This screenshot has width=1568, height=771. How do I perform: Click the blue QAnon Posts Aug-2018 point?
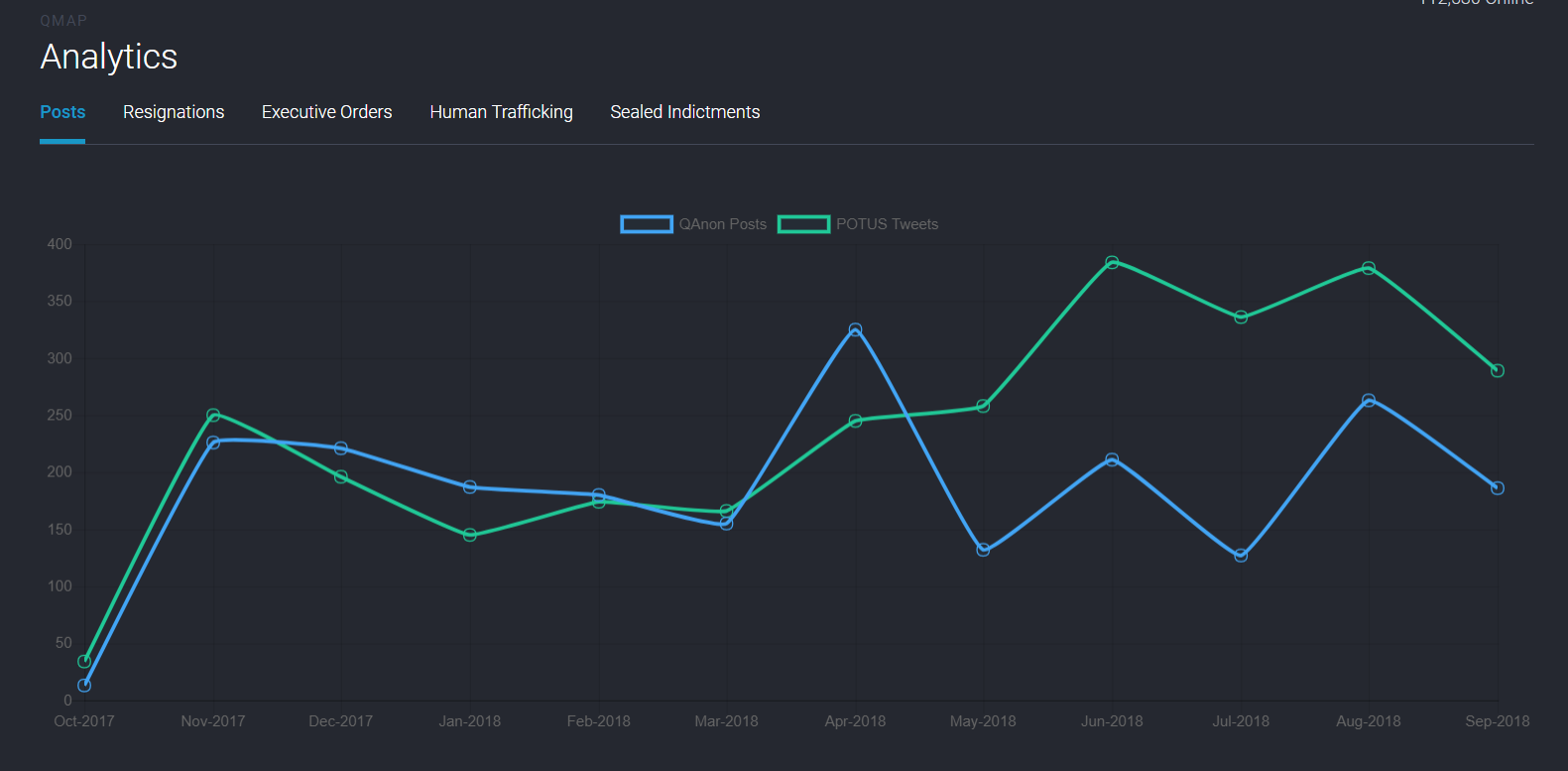point(1369,401)
